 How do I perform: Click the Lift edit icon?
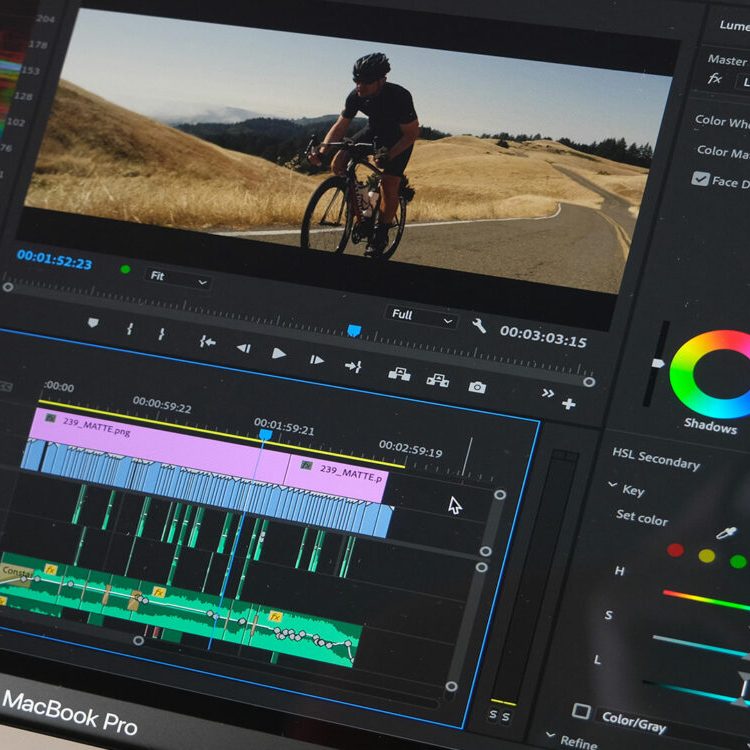point(399,374)
